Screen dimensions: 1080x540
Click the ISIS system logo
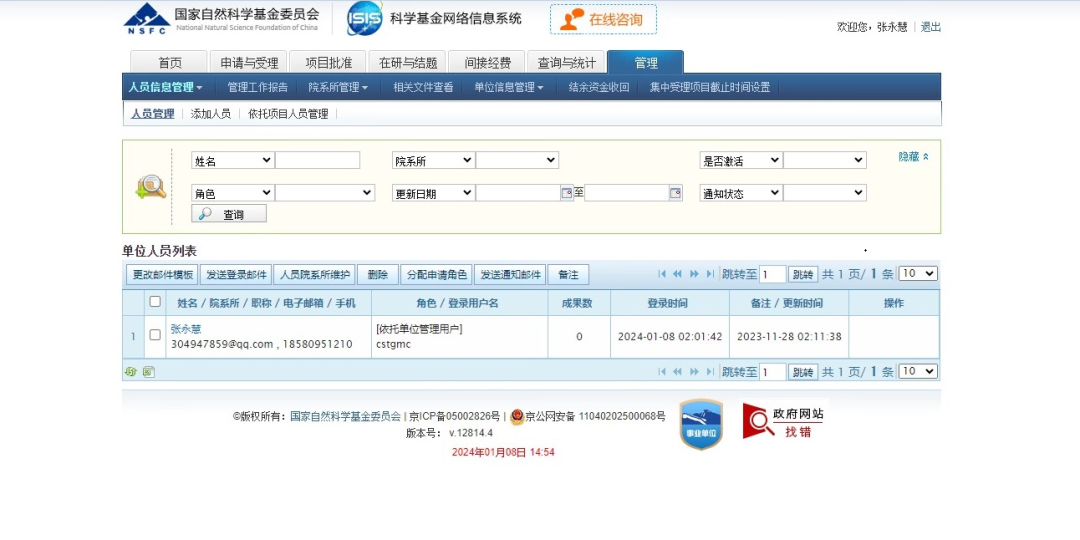click(365, 19)
